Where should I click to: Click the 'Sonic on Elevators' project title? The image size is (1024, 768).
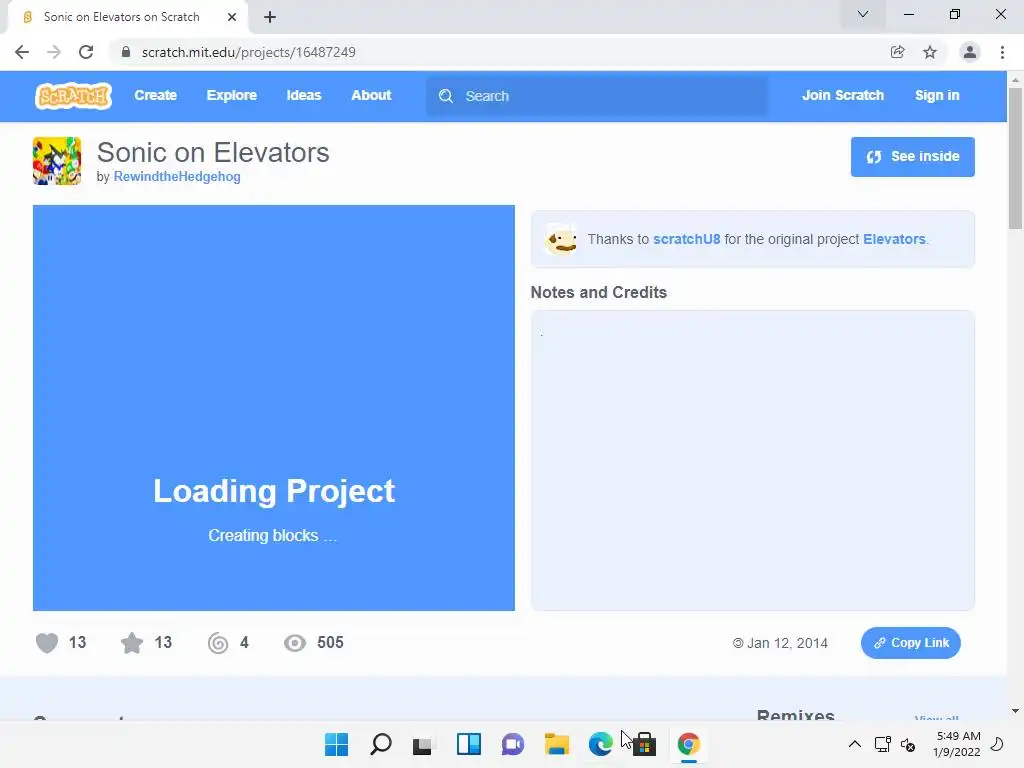(x=213, y=153)
